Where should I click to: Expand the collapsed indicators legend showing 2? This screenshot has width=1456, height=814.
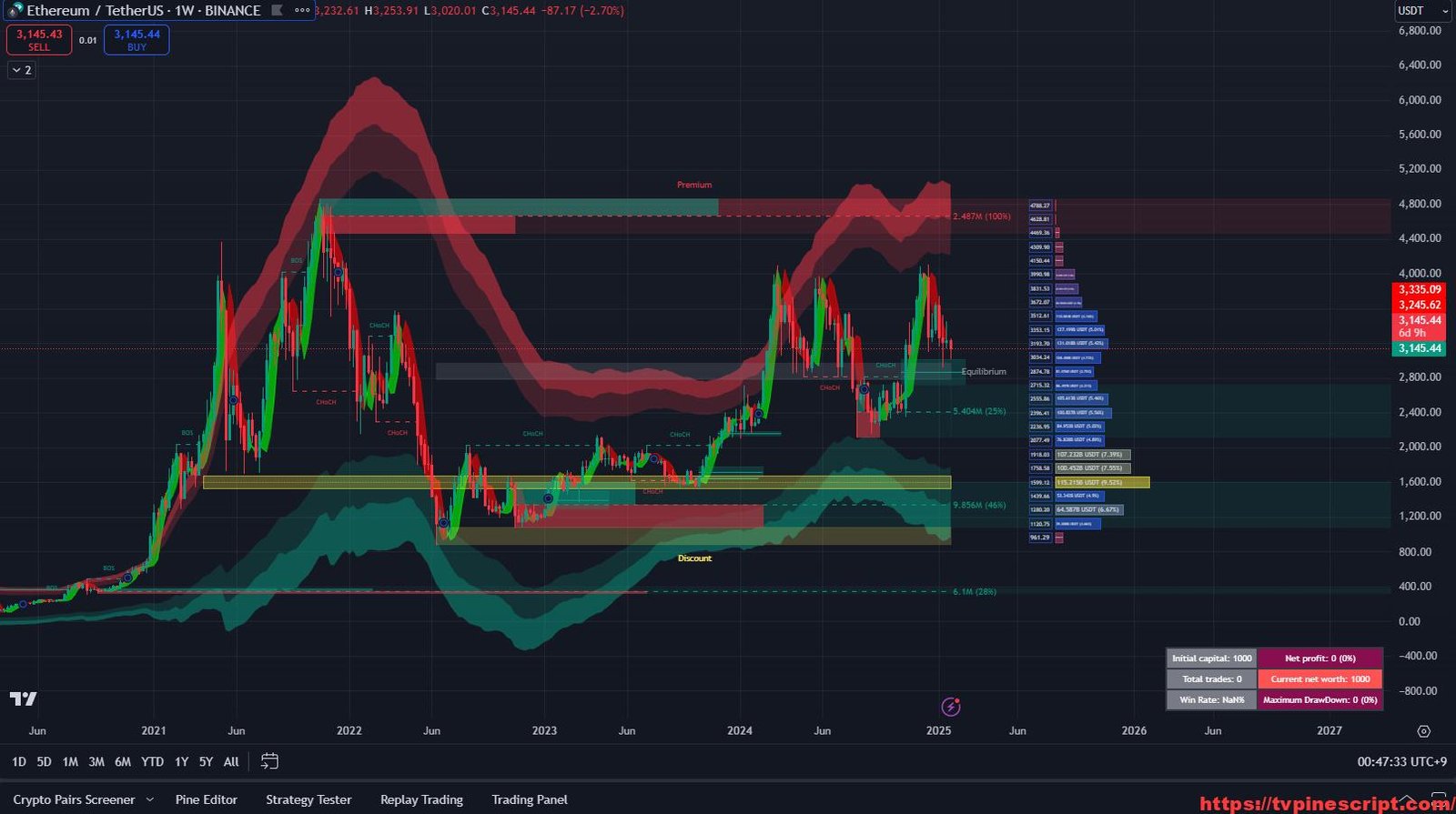pos(22,70)
